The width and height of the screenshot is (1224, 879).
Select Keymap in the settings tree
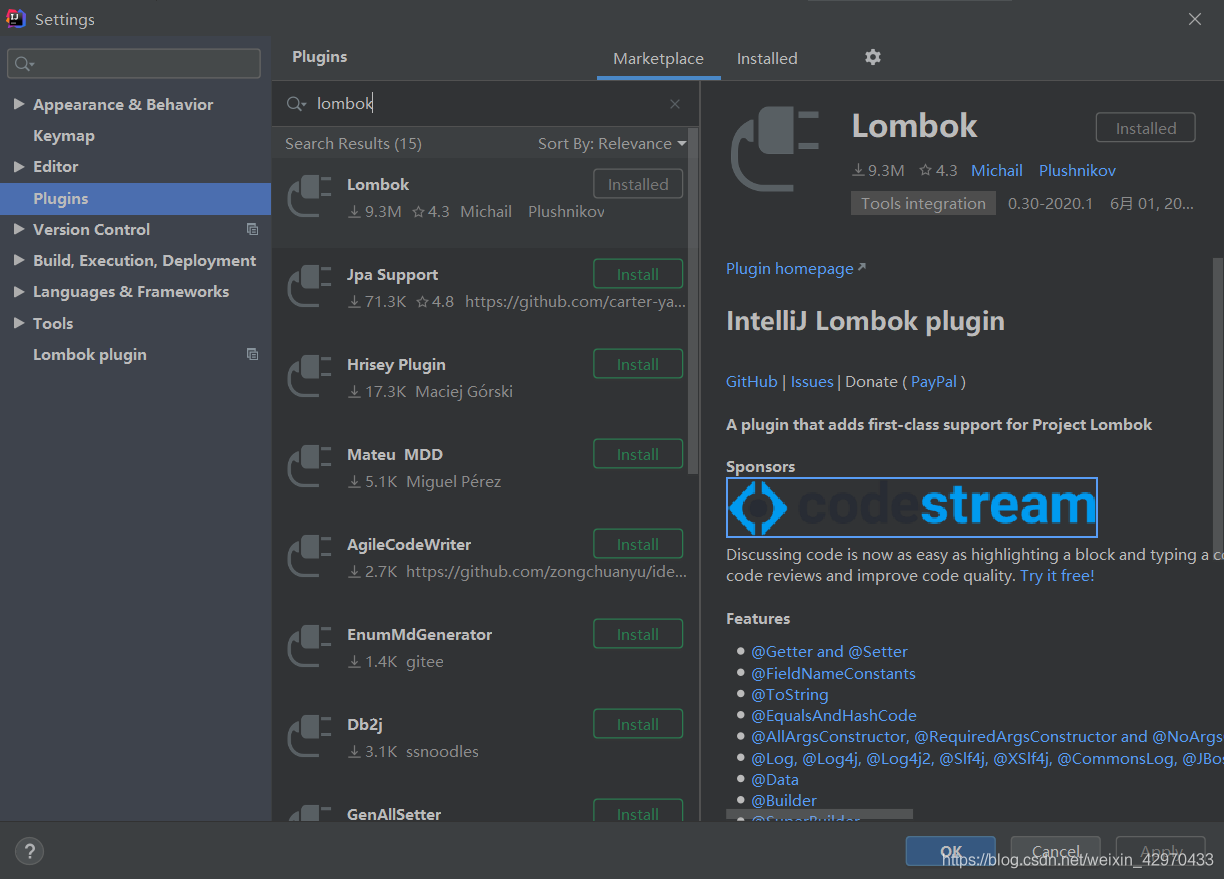point(64,136)
